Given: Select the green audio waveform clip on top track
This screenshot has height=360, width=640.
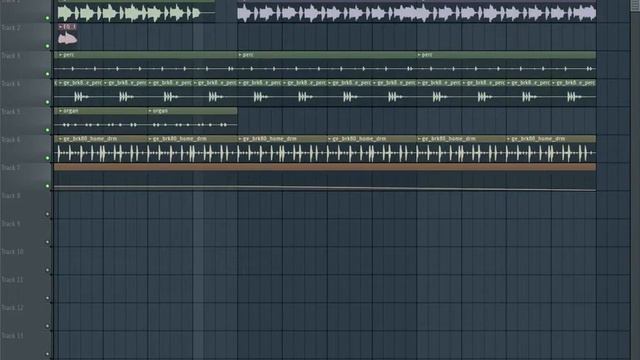Looking at the screenshot, I should [135, 12].
